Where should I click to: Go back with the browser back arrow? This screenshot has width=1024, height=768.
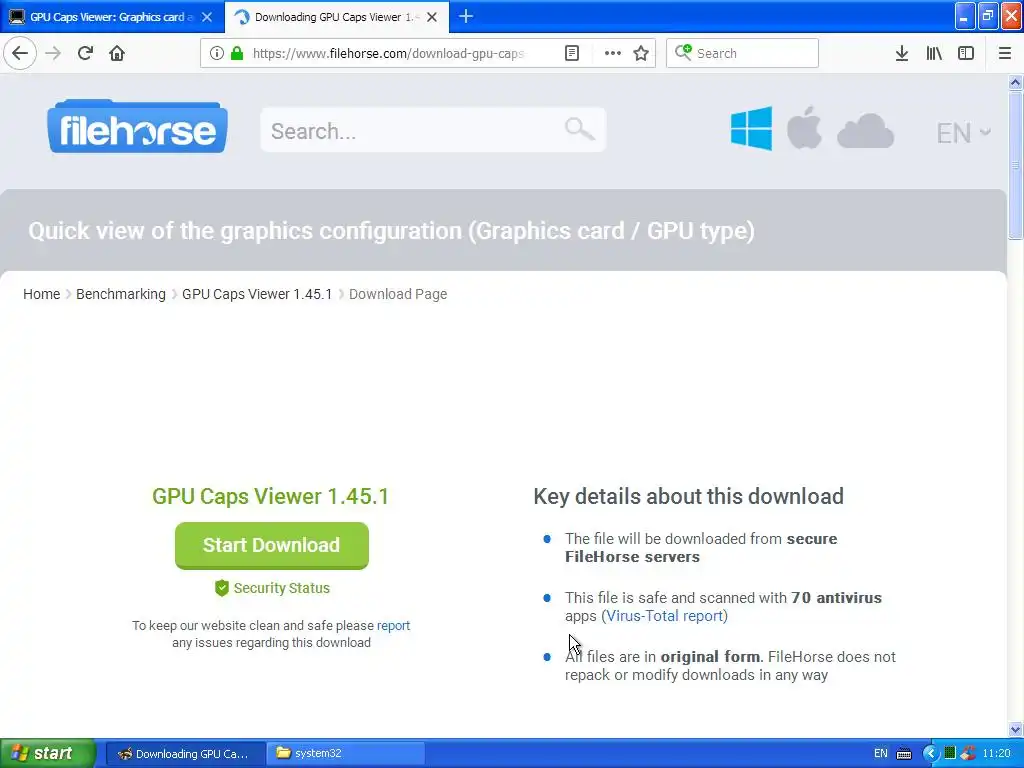coord(20,53)
